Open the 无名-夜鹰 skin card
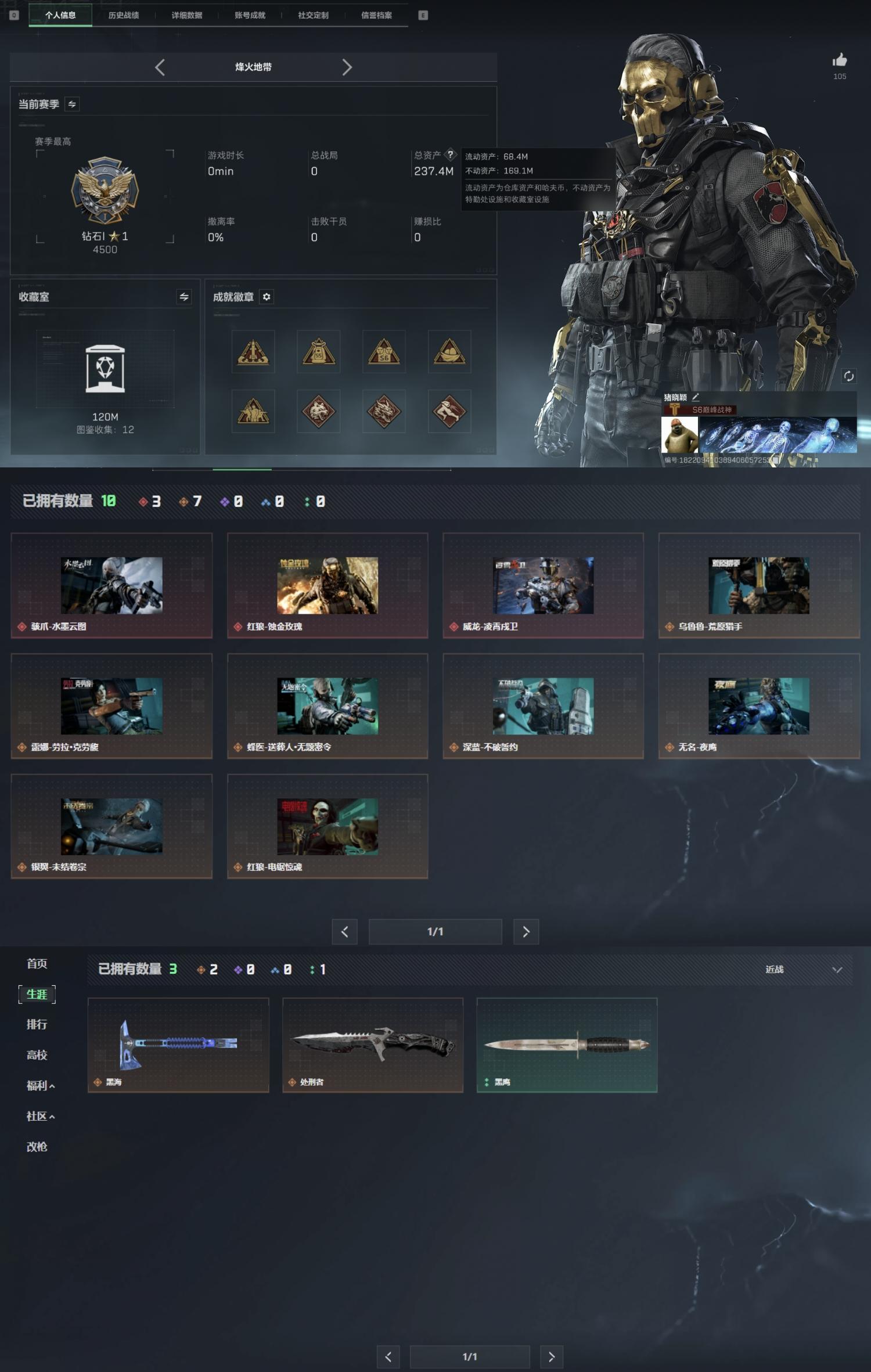The image size is (871, 1372). click(759, 706)
